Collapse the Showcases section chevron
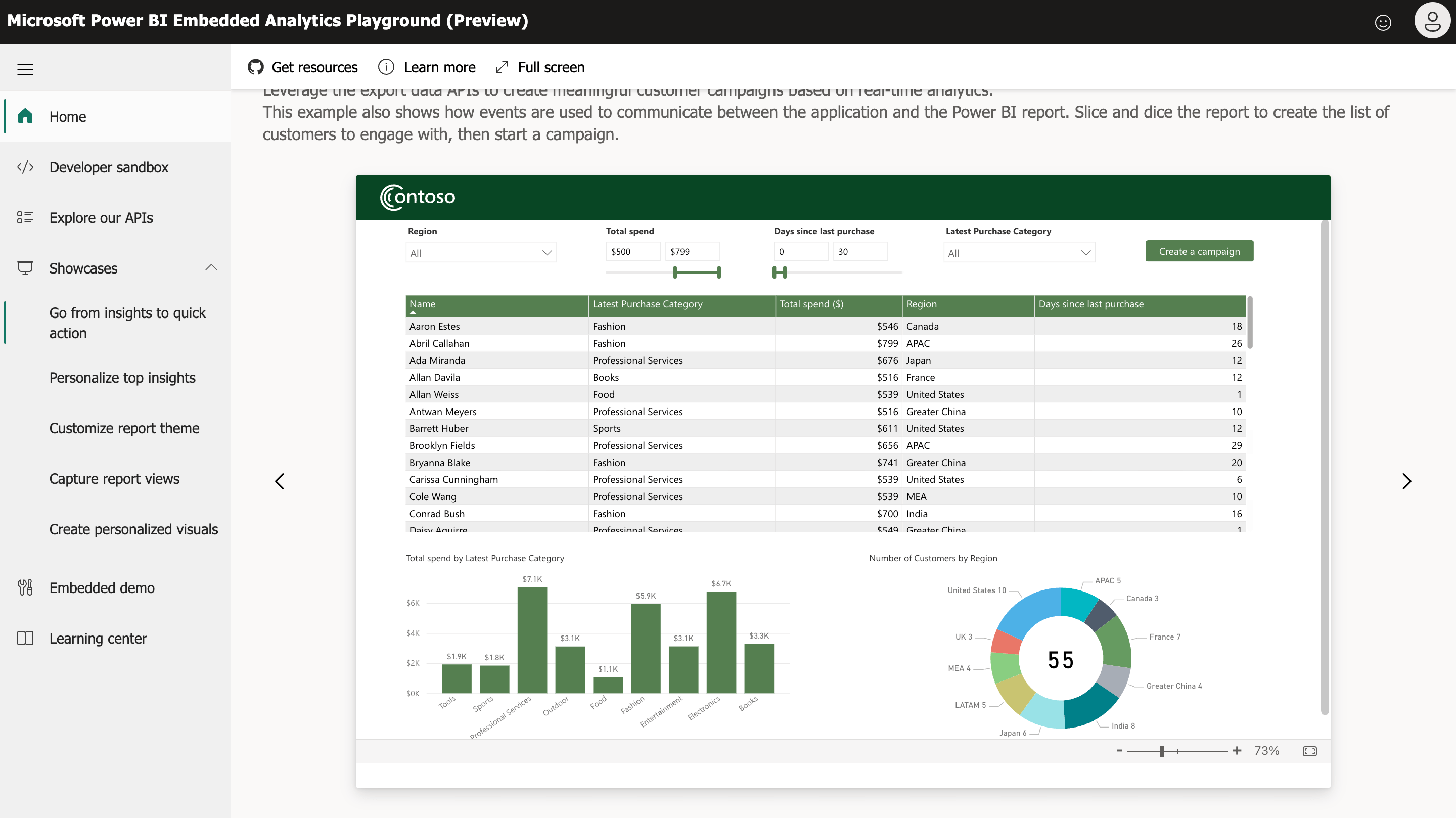Screen dimensions: 1456x818 pos(211,267)
